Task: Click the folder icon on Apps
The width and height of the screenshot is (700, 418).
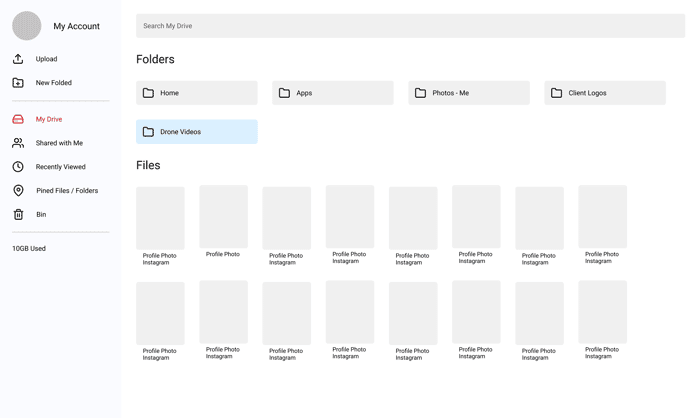Action: pyautogui.click(x=284, y=93)
